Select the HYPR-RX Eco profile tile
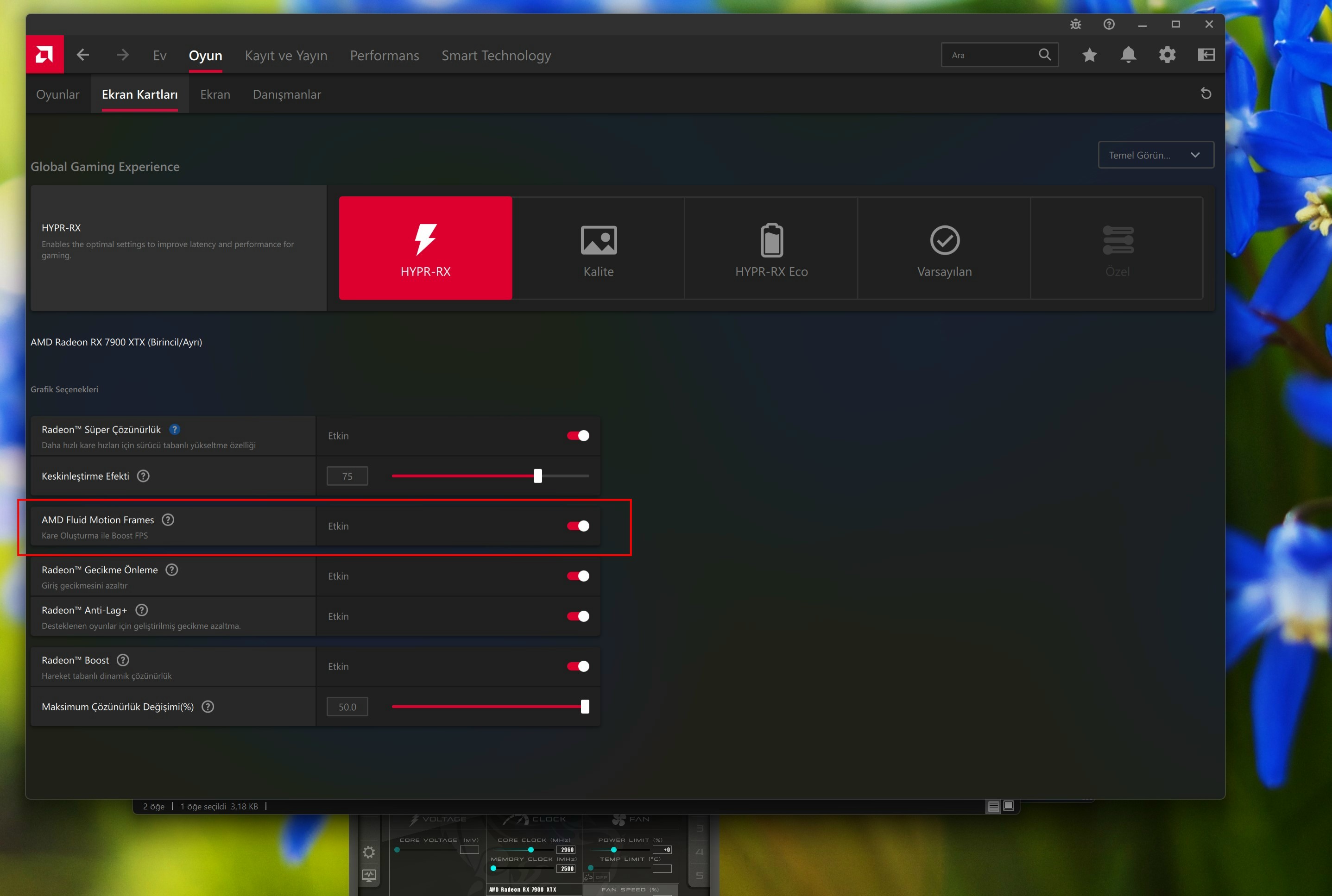 [x=771, y=248]
